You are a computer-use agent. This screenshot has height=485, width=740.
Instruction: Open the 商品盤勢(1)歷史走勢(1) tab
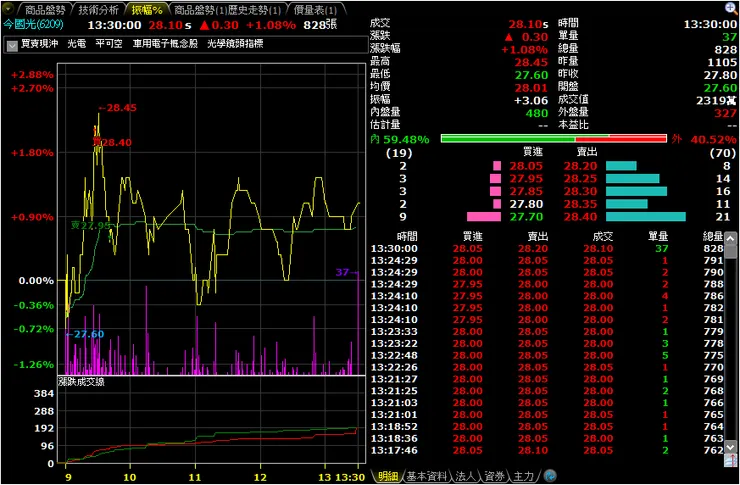click(x=228, y=9)
